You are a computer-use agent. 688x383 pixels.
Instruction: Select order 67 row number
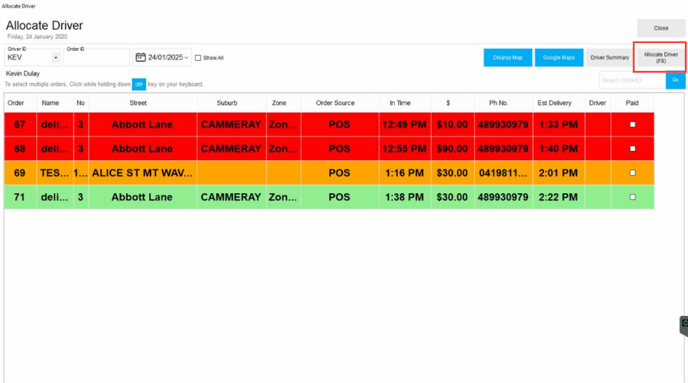(20, 125)
